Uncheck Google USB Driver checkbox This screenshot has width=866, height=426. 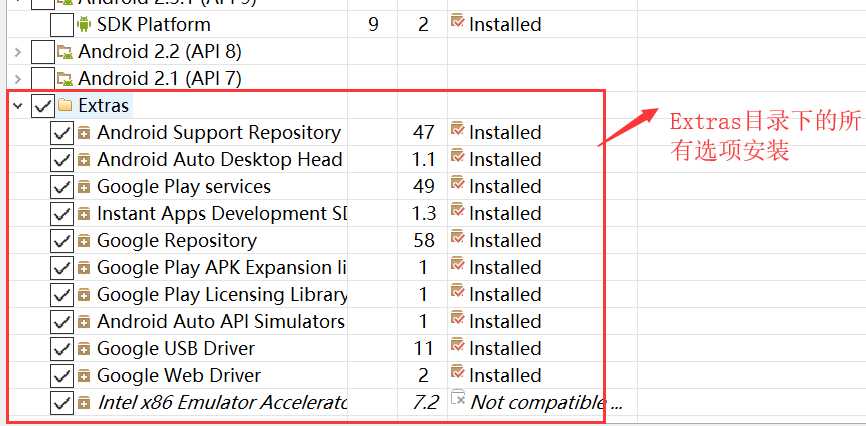[61, 349]
